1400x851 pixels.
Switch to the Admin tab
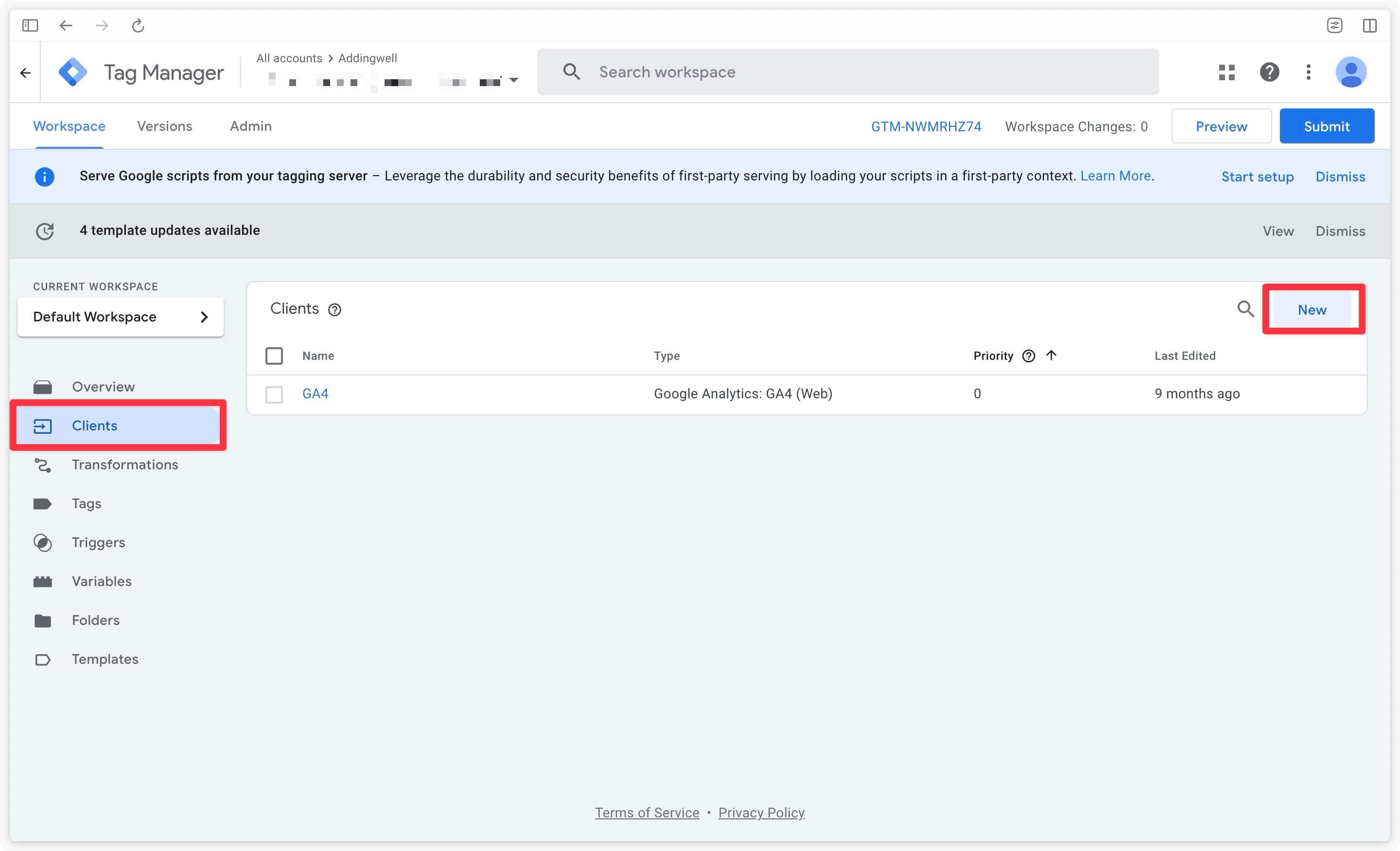point(250,126)
